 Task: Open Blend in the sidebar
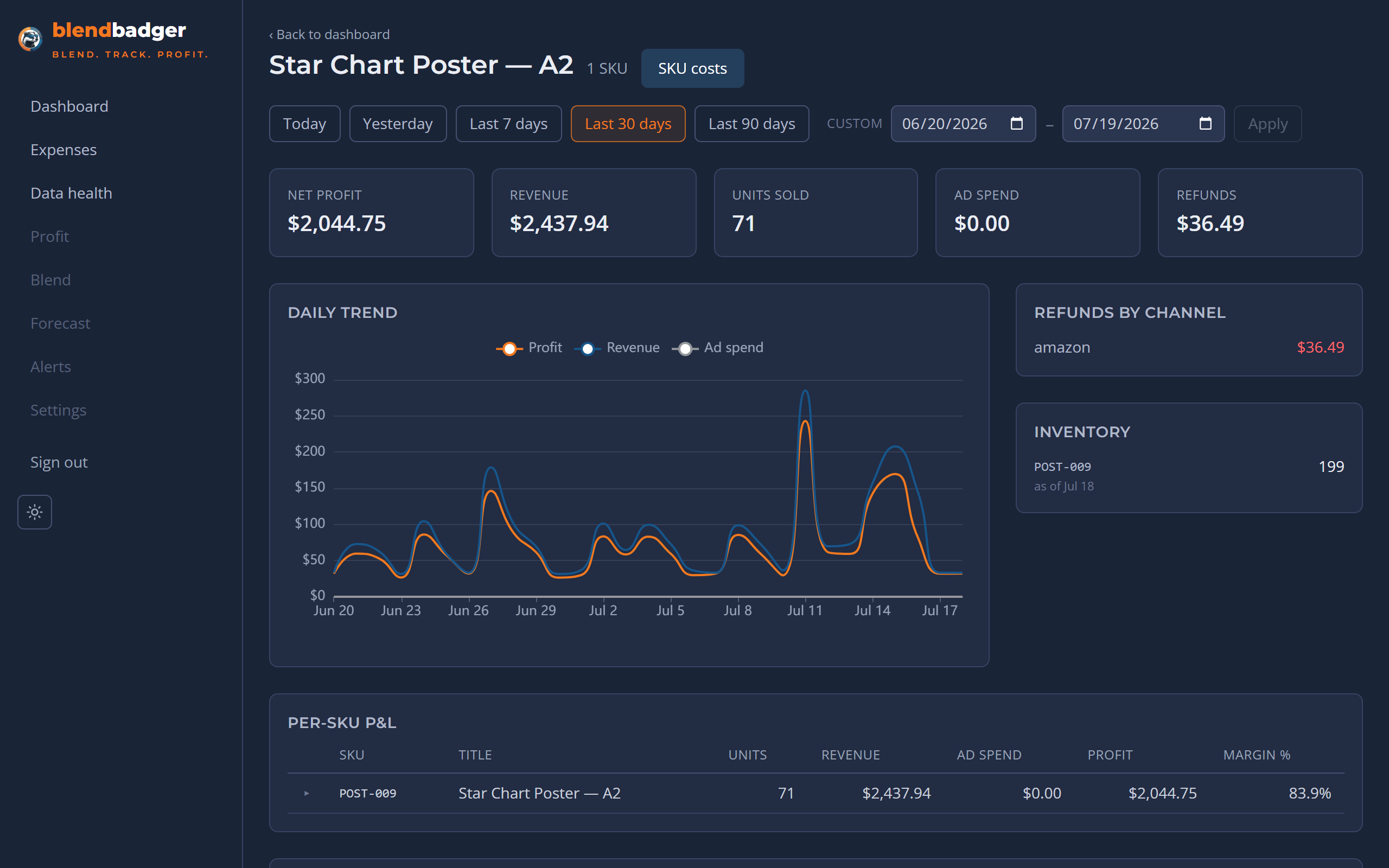50,279
